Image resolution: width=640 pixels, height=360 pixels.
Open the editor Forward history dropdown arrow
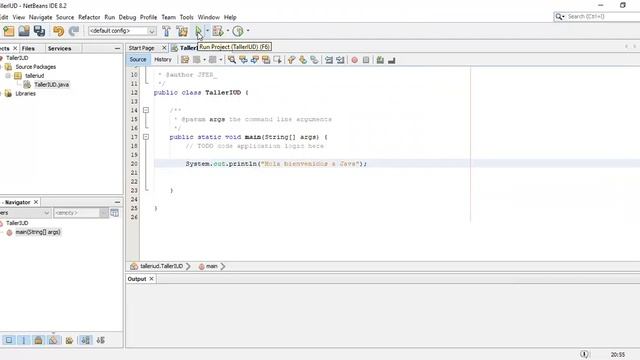pos(221,60)
